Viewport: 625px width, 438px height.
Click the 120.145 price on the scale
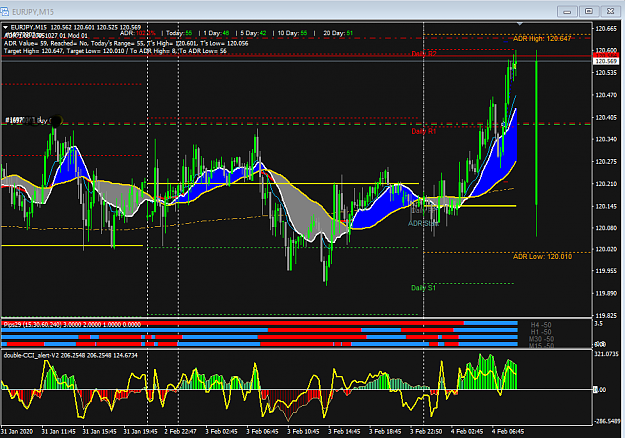[606, 206]
